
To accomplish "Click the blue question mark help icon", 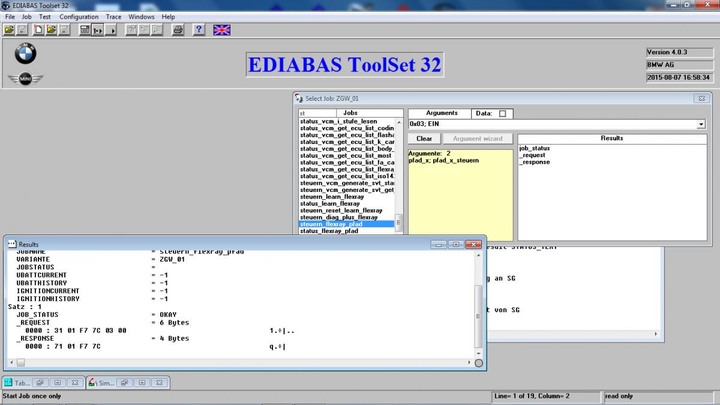I will pos(198,30).
